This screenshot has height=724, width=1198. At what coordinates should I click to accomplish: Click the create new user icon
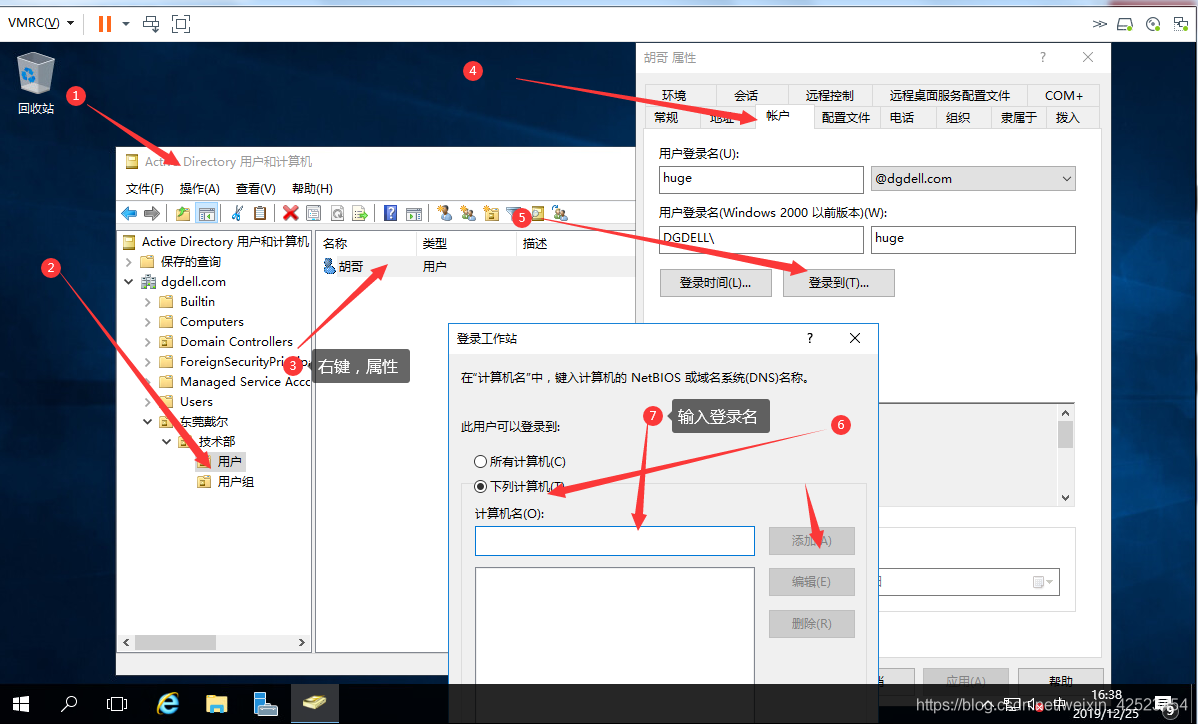pyautogui.click(x=445, y=213)
